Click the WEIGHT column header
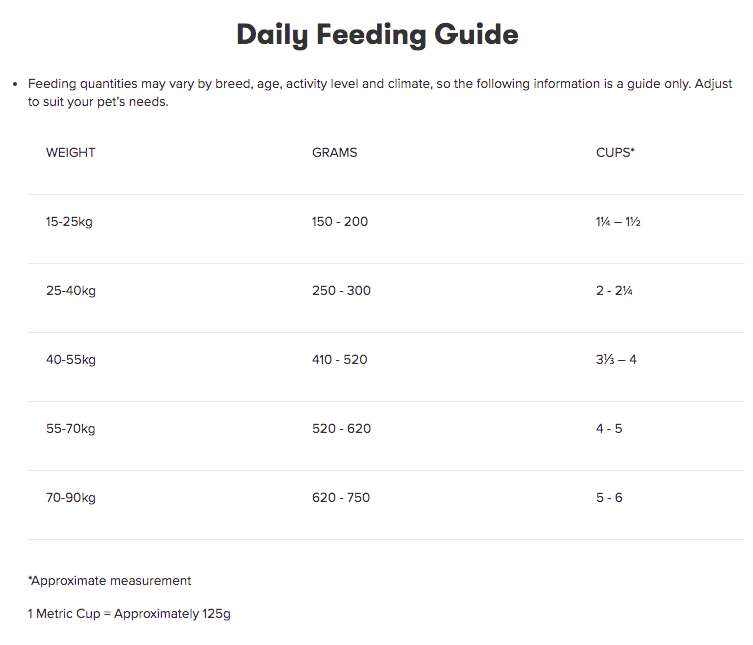753x645 pixels. pyautogui.click(x=71, y=153)
